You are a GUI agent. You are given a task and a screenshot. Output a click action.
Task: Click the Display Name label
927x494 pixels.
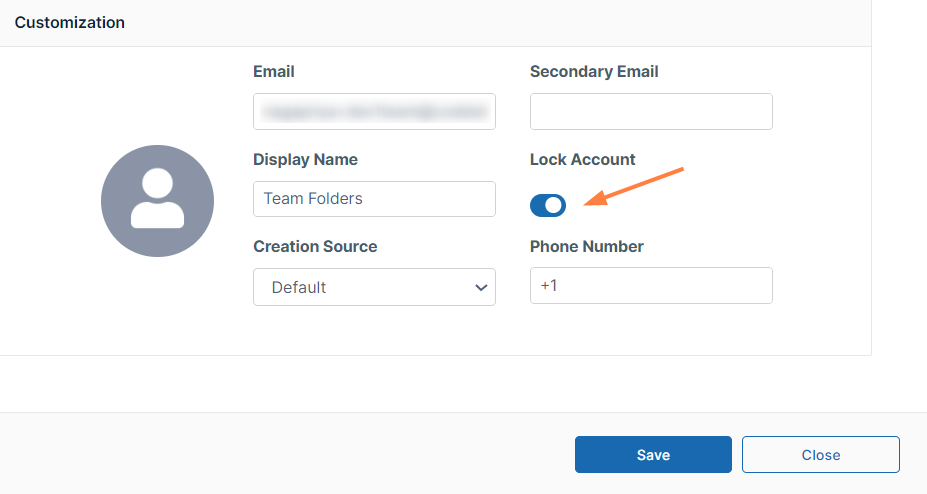pyautogui.click(x=305, y=160)
